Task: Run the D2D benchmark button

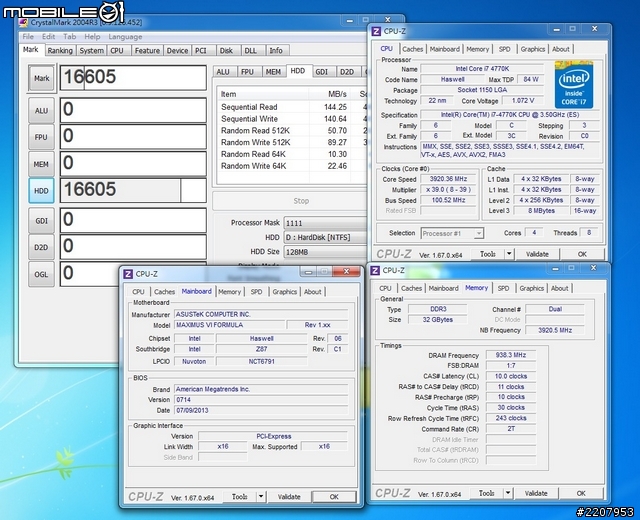Action: (41, 247)
